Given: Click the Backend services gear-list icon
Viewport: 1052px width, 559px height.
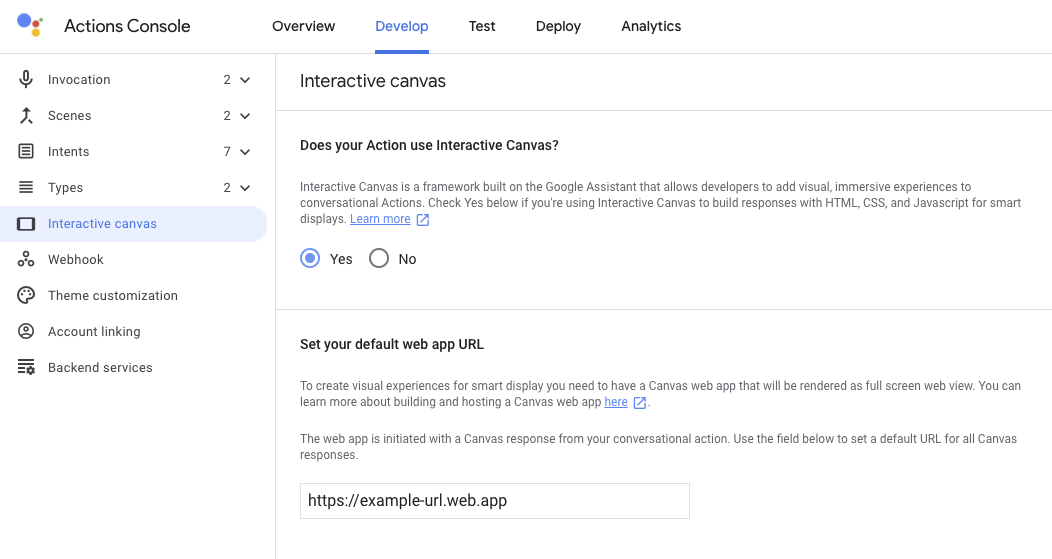Looking at the screenshot, I should tap(26, 368).
